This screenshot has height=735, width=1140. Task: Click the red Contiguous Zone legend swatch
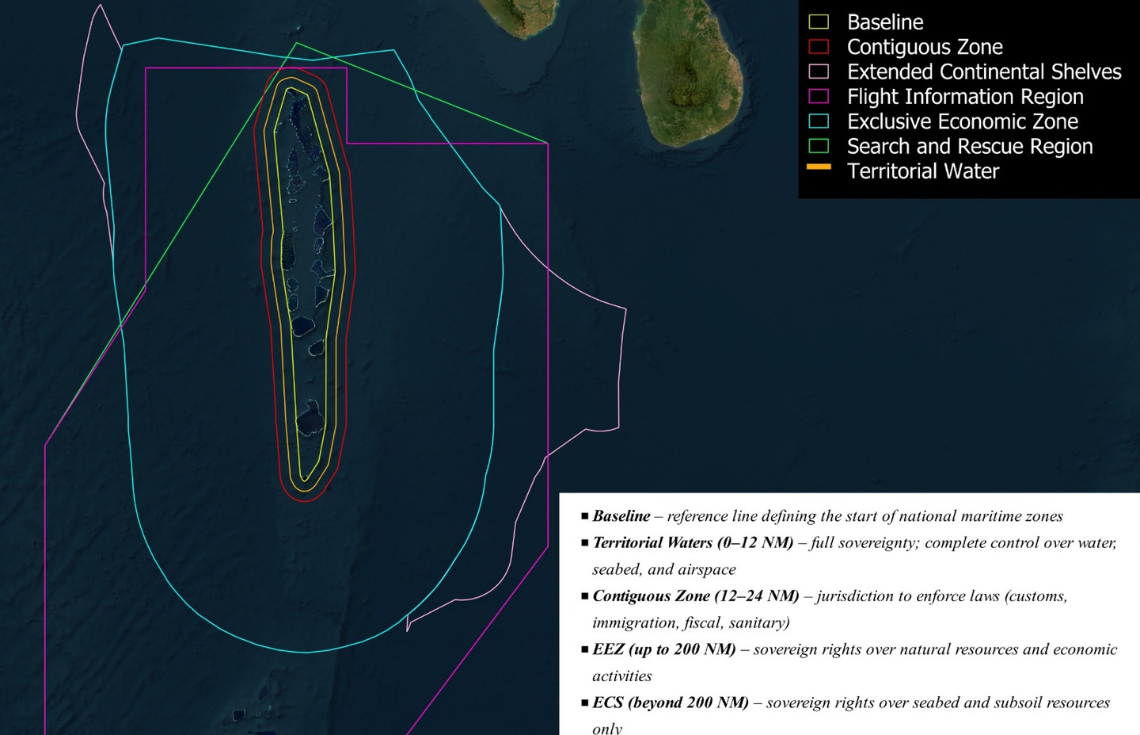coord(818,47)
